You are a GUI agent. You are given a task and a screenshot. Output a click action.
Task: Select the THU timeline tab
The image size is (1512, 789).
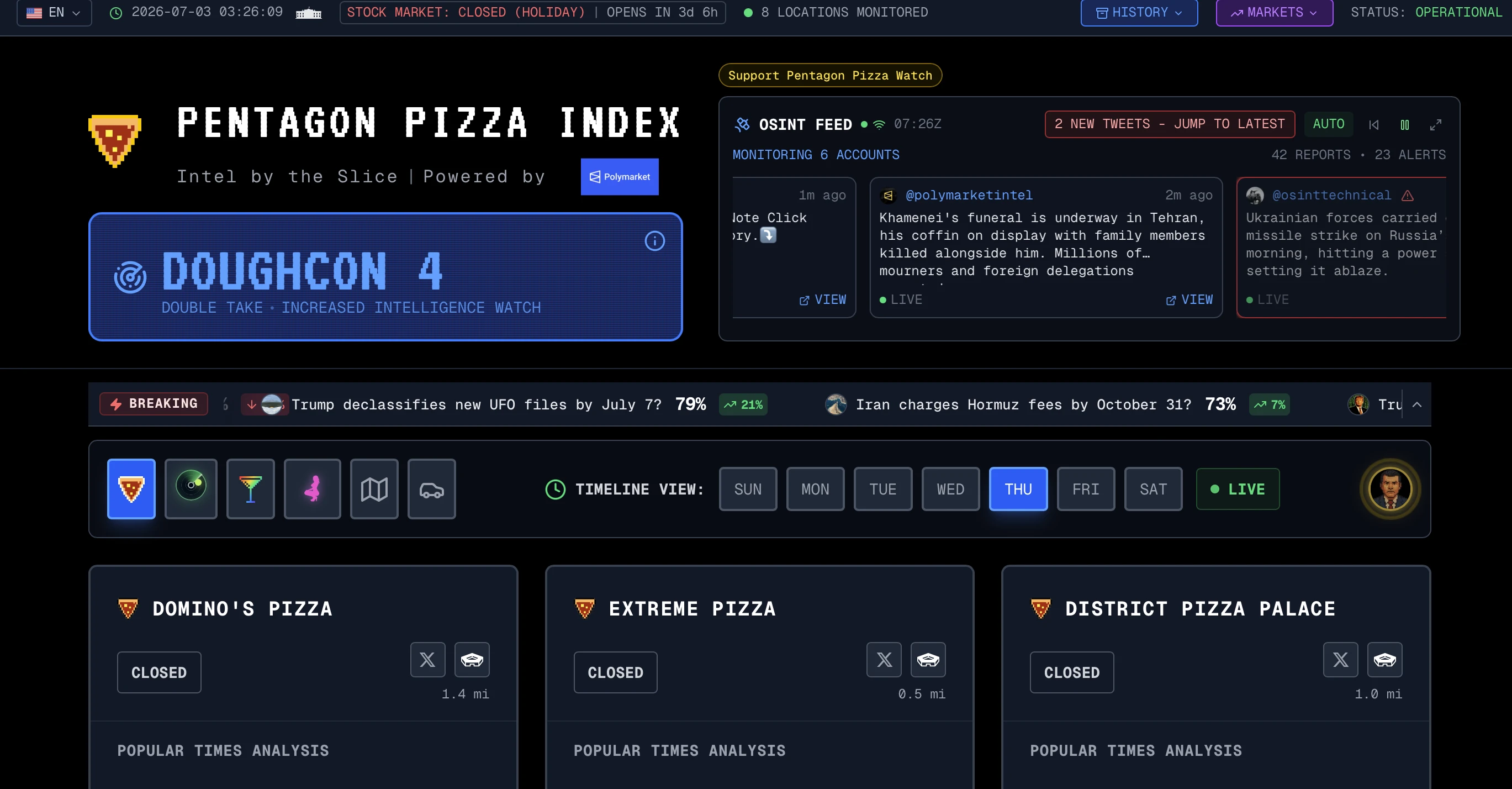point(1018,489)
